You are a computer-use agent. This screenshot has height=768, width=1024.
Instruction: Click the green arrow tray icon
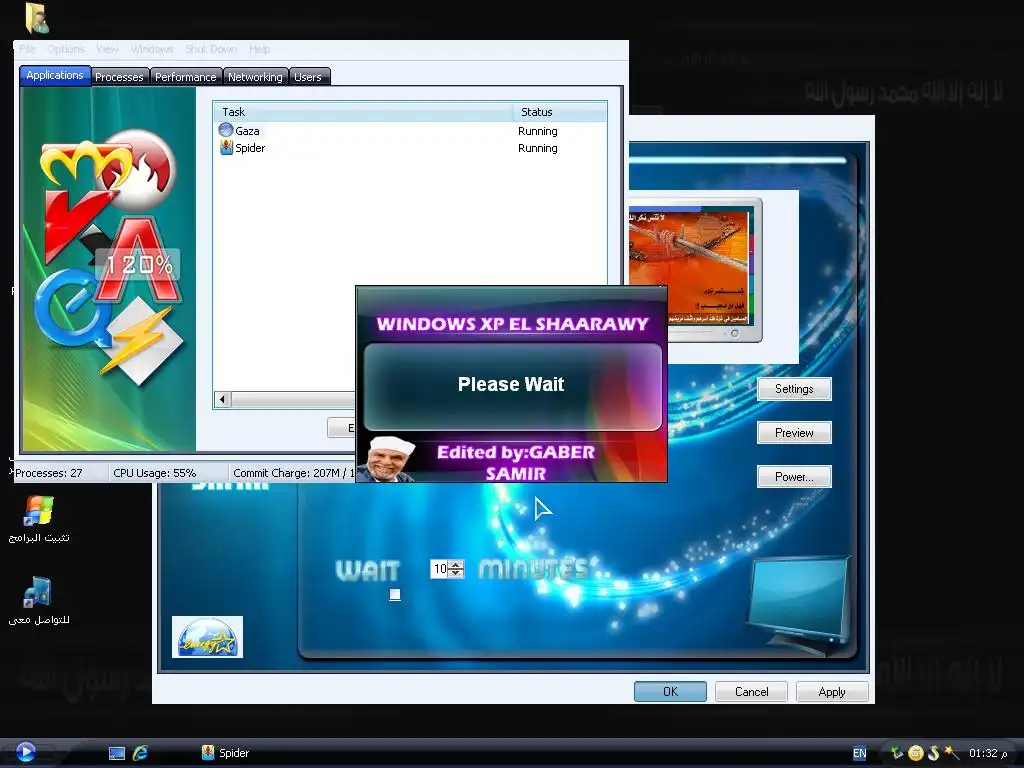pos(897,753)
